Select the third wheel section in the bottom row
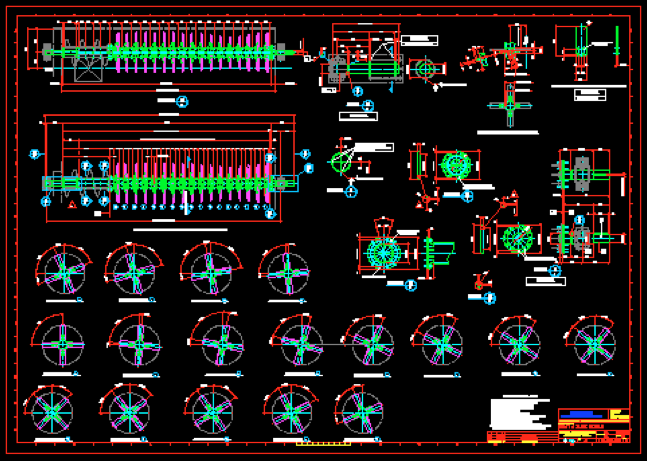 click(211, 411)
